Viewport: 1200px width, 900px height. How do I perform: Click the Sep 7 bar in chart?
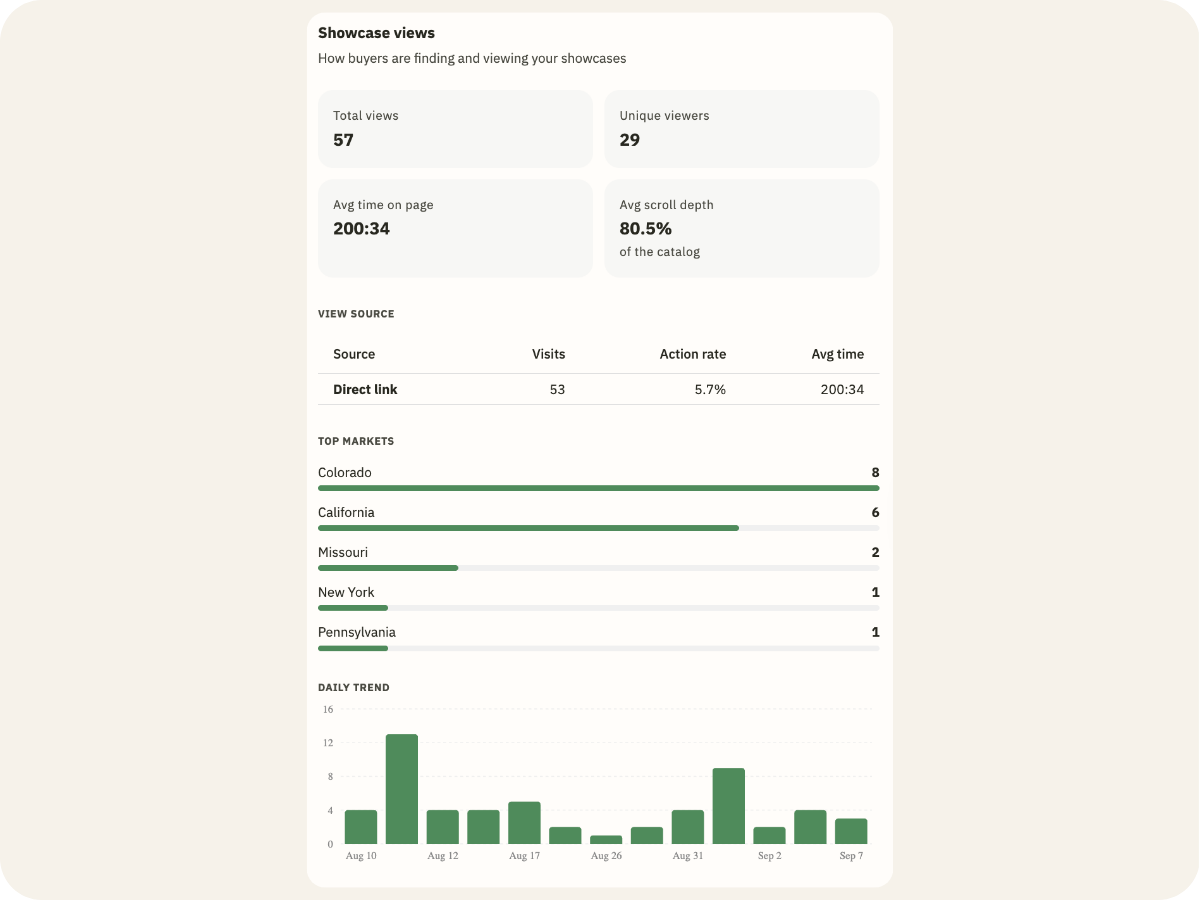851,831
